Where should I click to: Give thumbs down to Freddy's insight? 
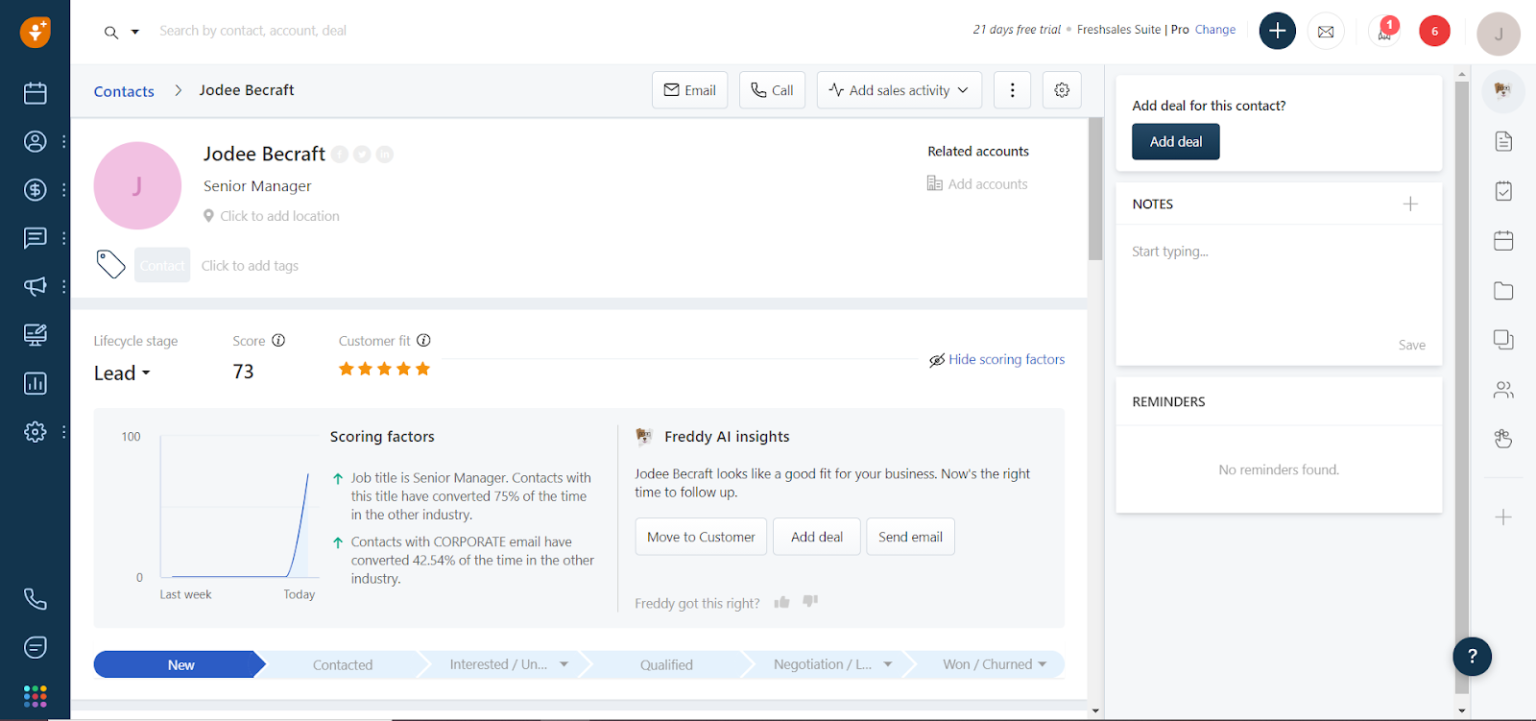point(809,601)
